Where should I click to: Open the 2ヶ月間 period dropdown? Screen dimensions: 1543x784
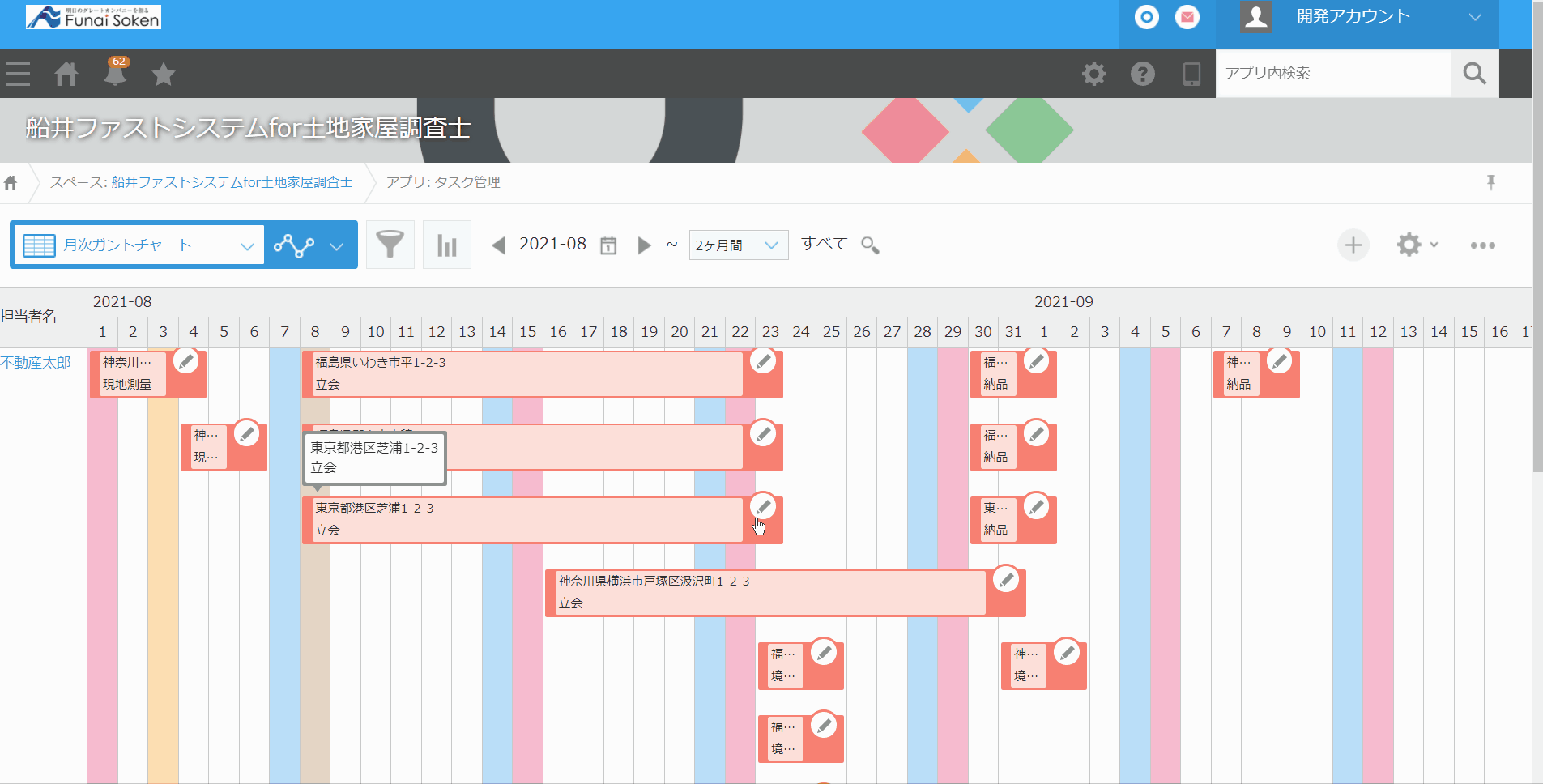pos(738,245)
